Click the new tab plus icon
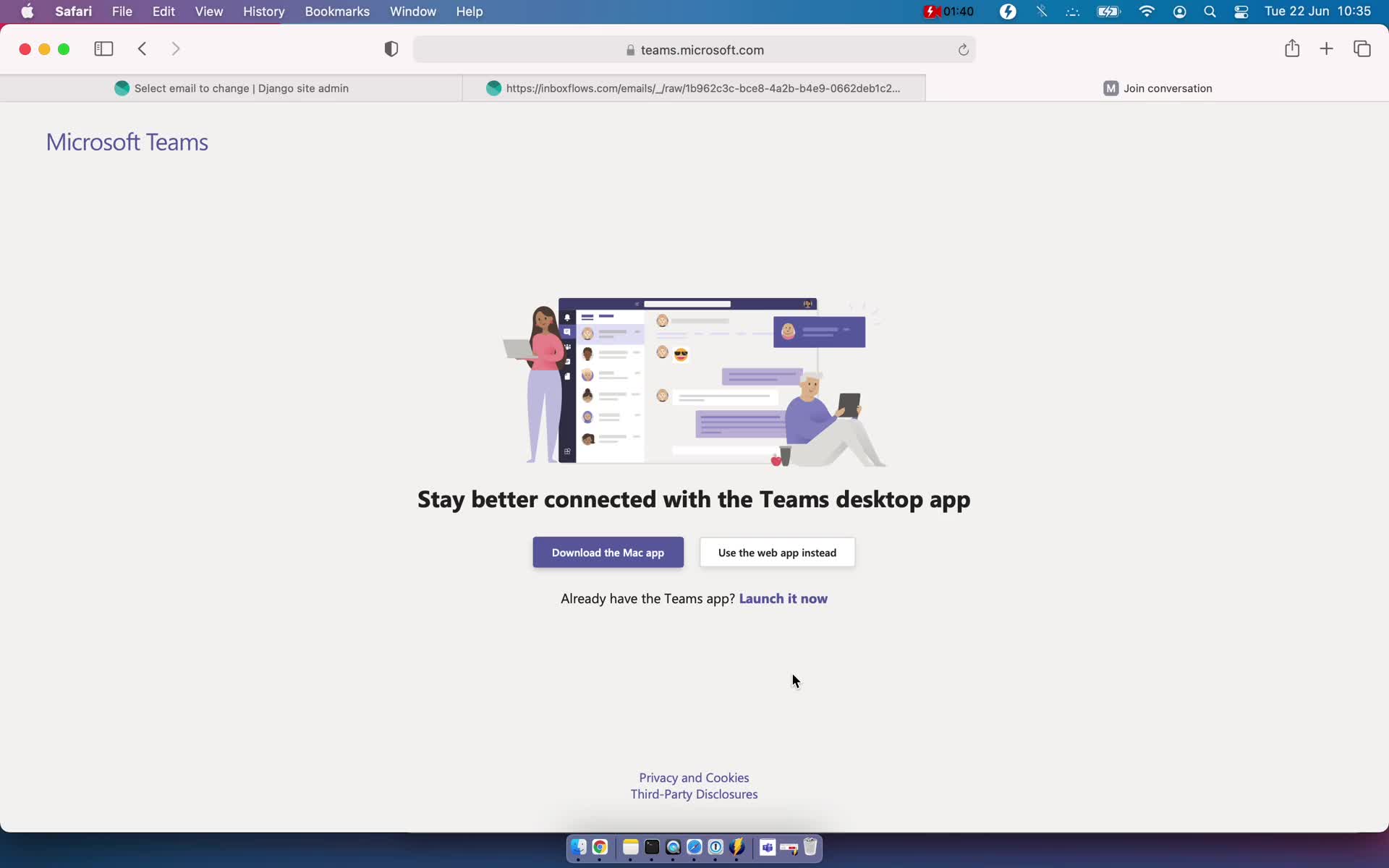Viewport: 1389px width, 868px height. [1326, 49]
